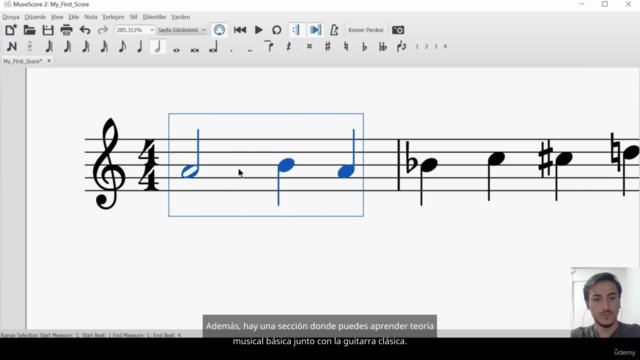Select voice 2
The image size is (640, 360).
(426, 47)
